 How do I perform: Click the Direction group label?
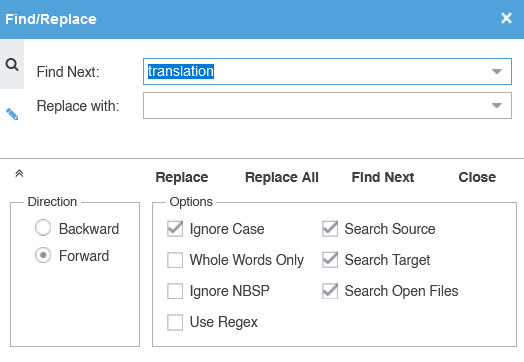(52, 202)
